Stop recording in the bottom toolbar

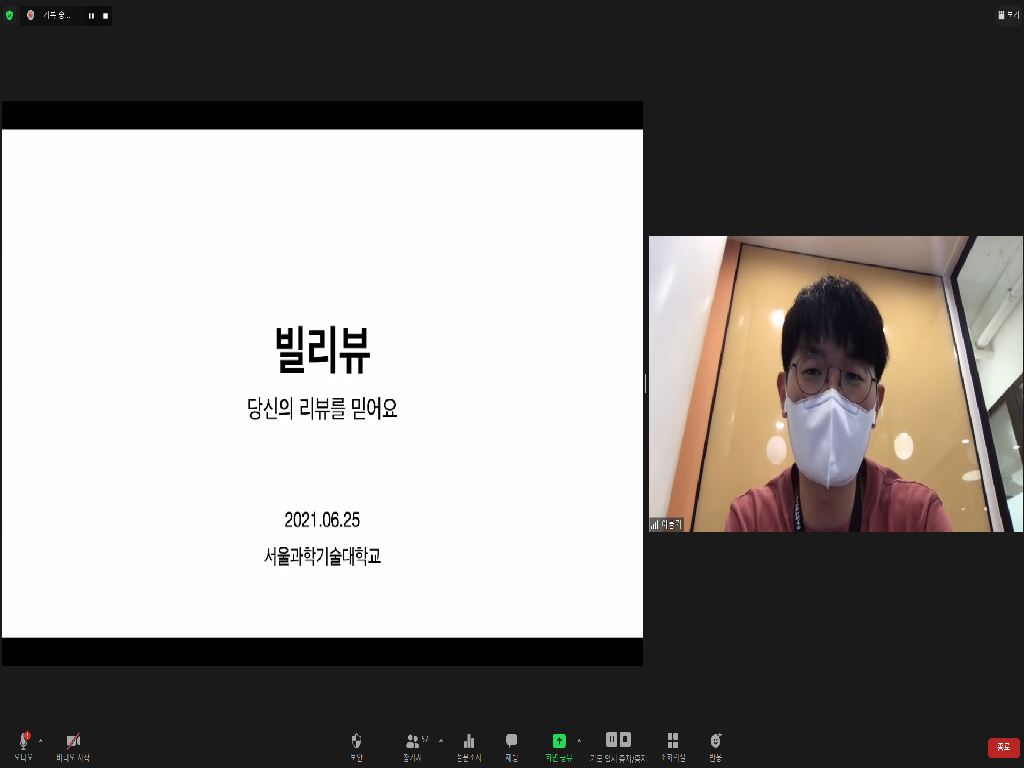click(x=626, y=739)
